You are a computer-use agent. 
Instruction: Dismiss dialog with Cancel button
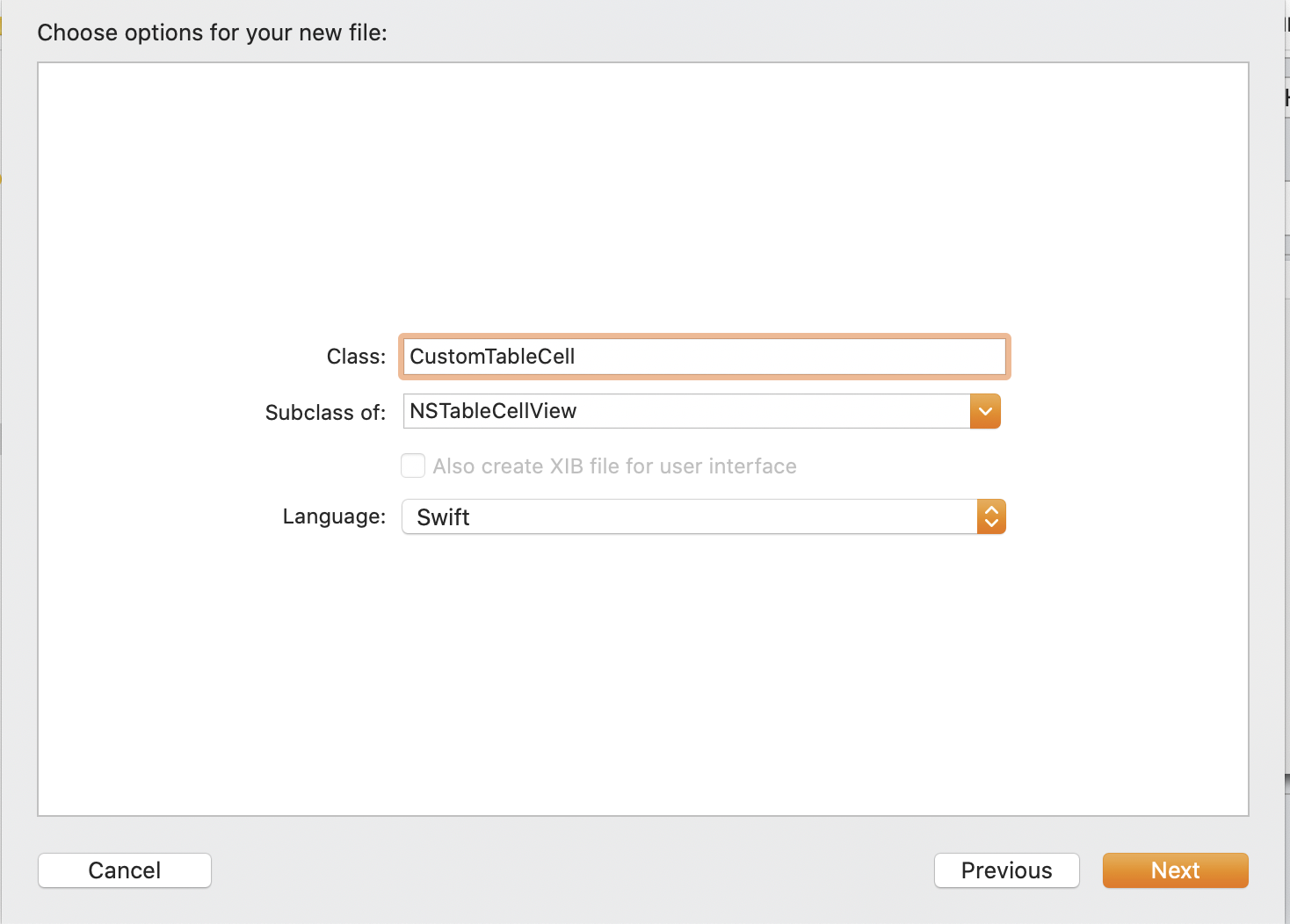coord(124,870)
